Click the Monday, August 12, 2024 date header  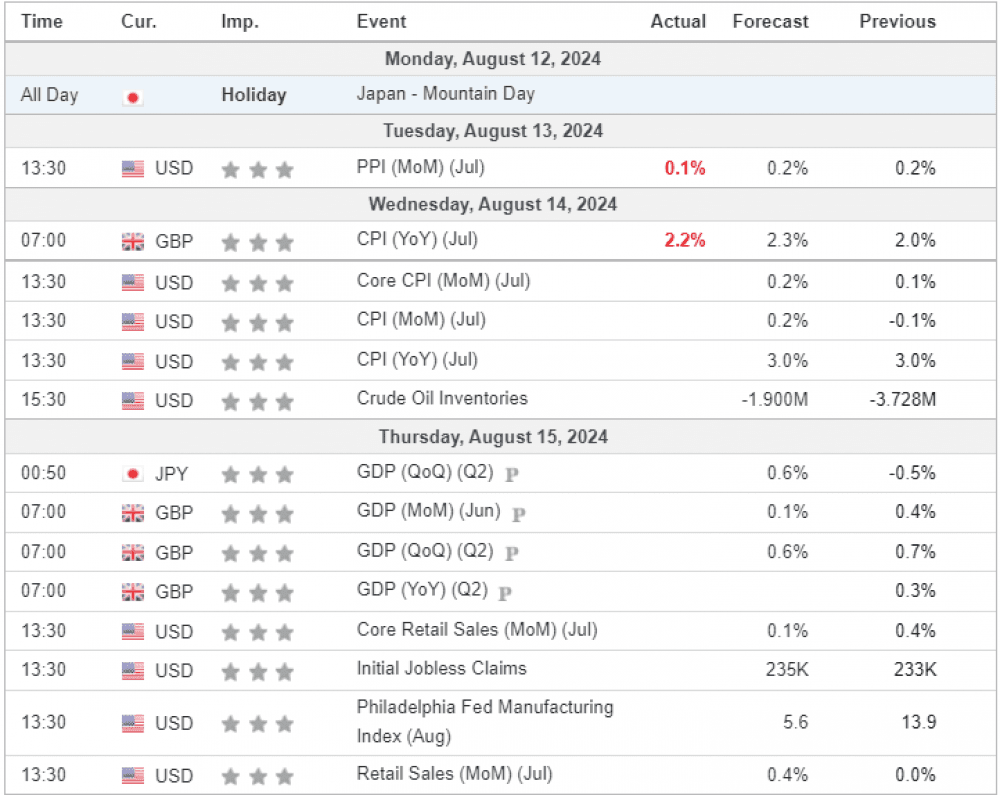(493, 59)
